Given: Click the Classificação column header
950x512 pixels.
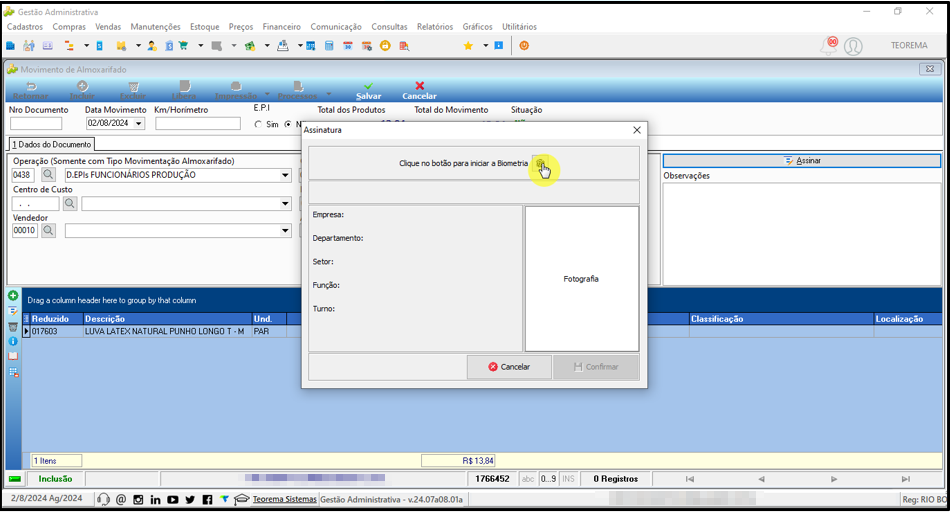Looking at the screenshot, I should coord(782,319).
